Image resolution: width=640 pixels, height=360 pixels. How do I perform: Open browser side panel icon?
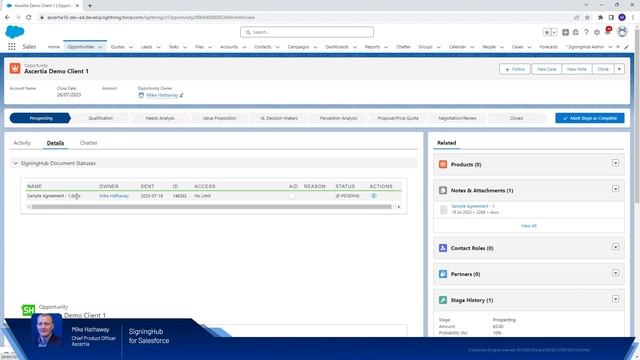(611, 18)
